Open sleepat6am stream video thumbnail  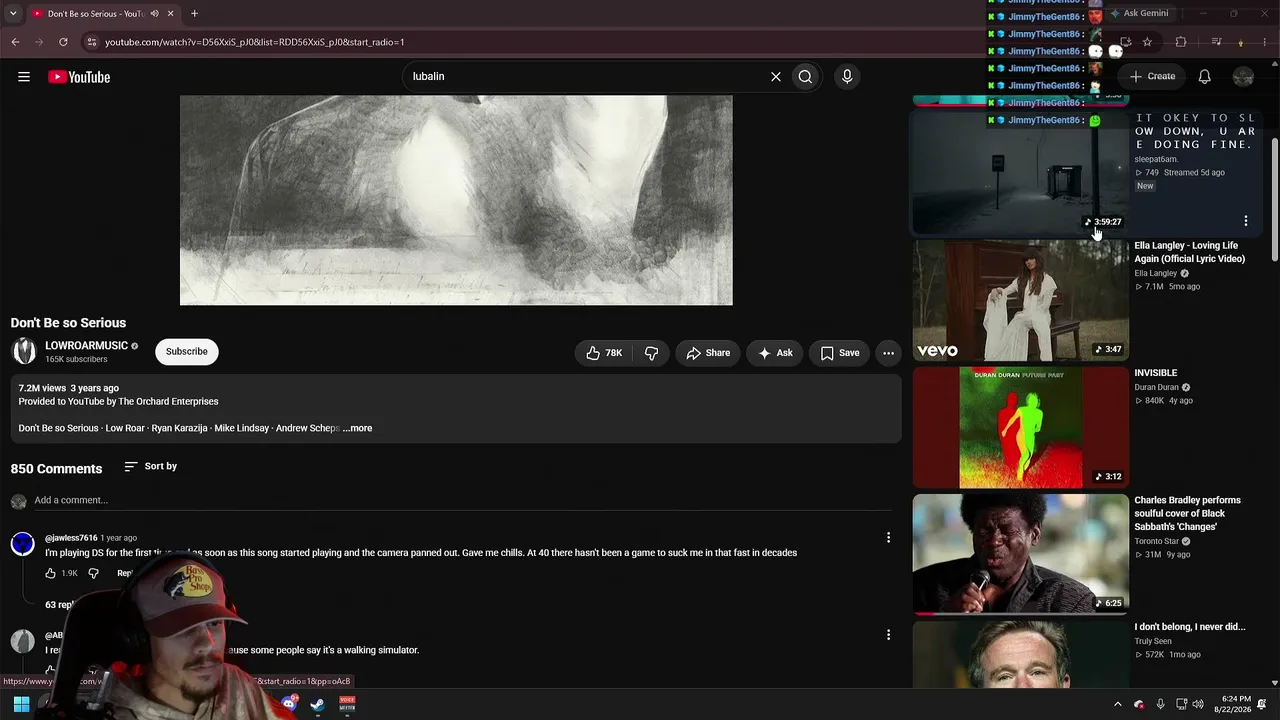click(1020, 172)
